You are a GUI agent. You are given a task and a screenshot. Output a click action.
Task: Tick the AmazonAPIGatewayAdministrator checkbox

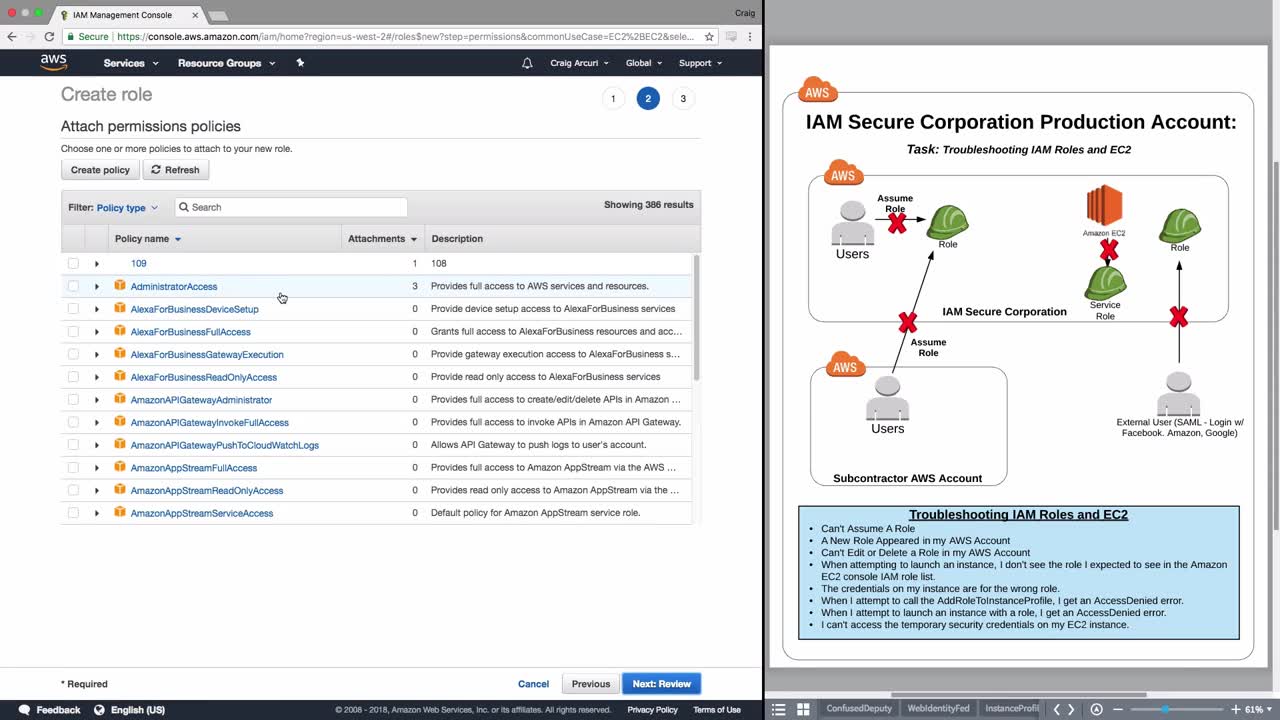(x=73, y=400)
